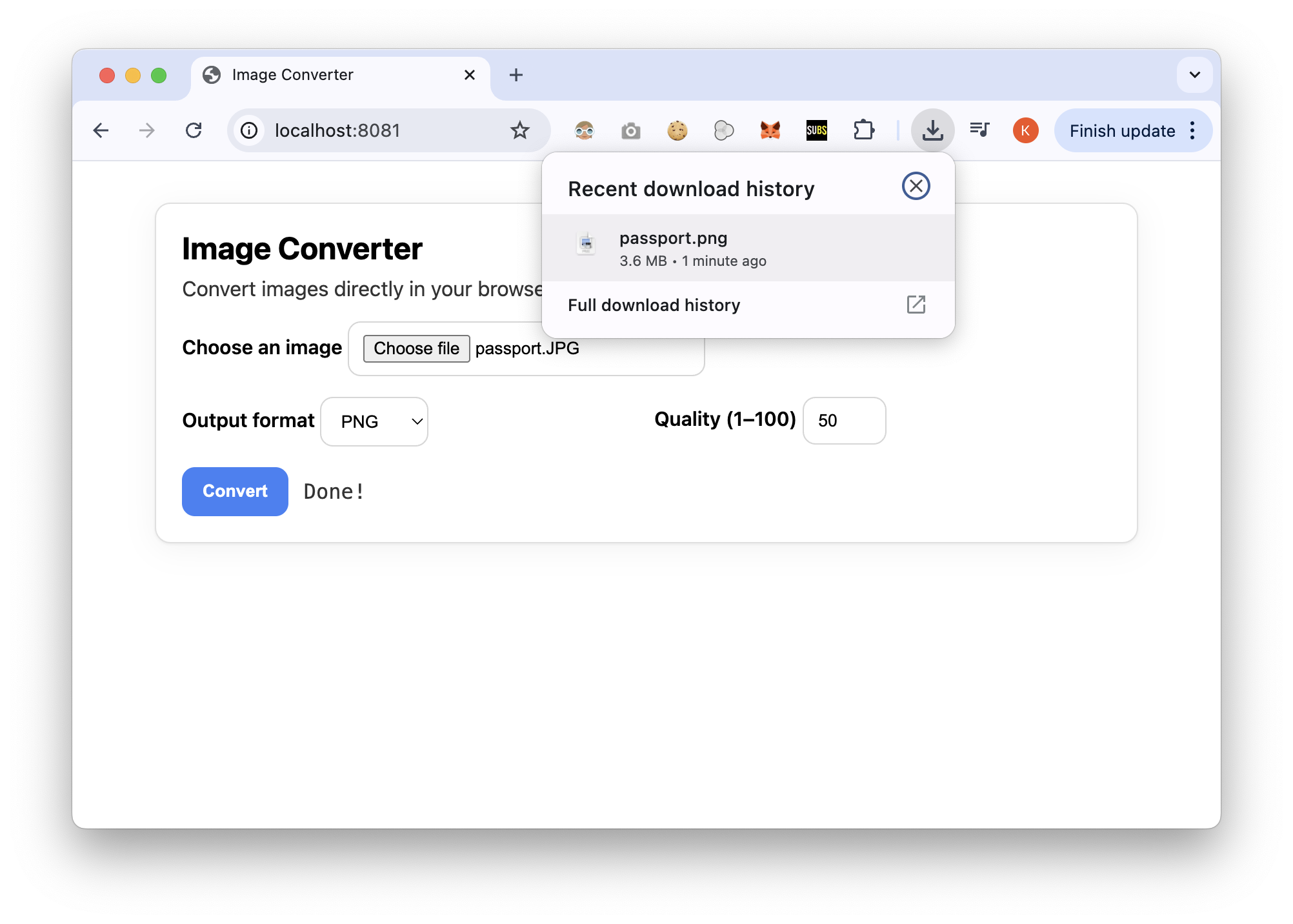Open the SUBS extension icon
This screenshot has height=924, width=1293.
pyautogui.click(x=817, y=131)
